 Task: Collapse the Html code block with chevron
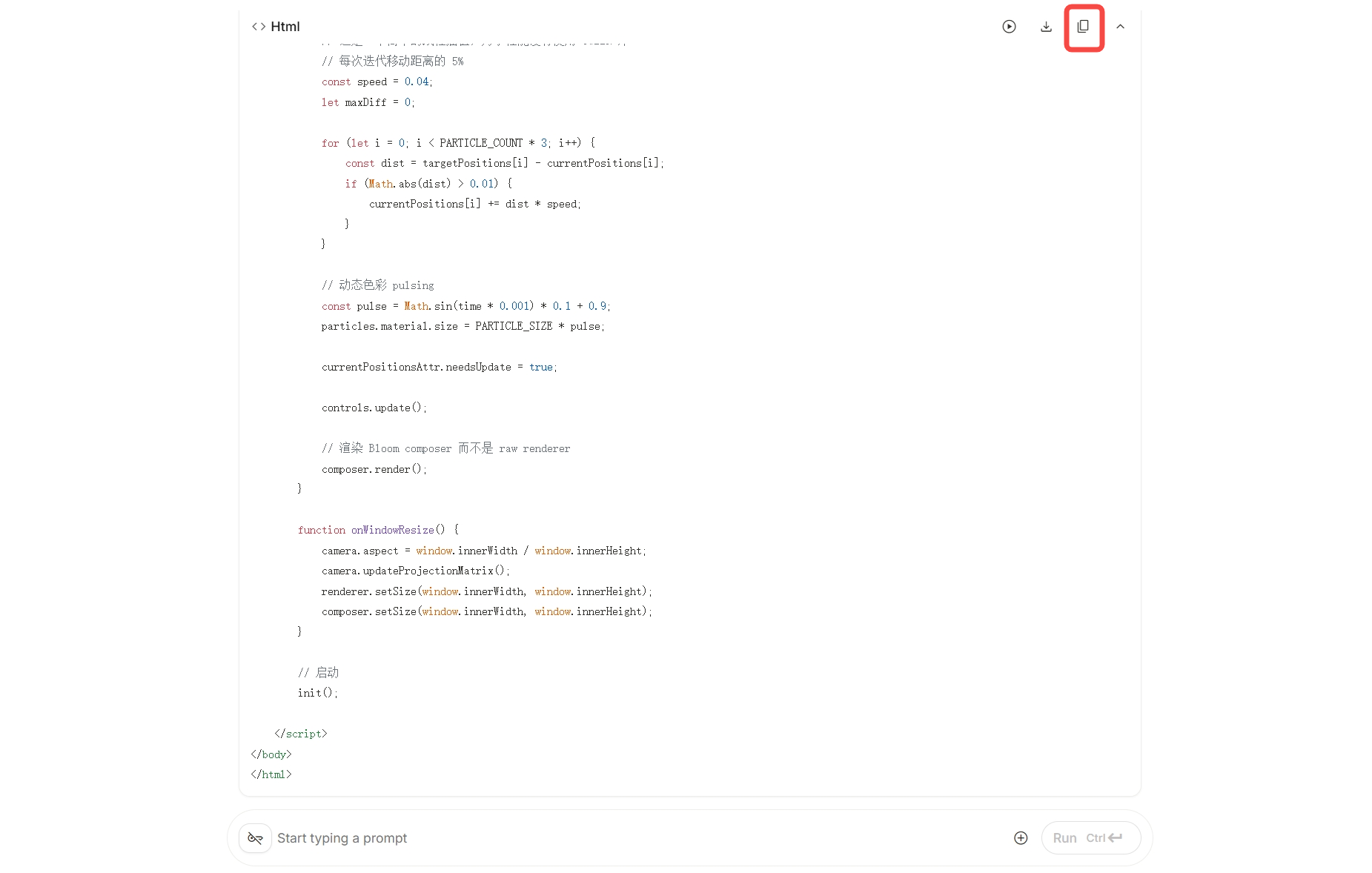click(x=1120, y=27)
